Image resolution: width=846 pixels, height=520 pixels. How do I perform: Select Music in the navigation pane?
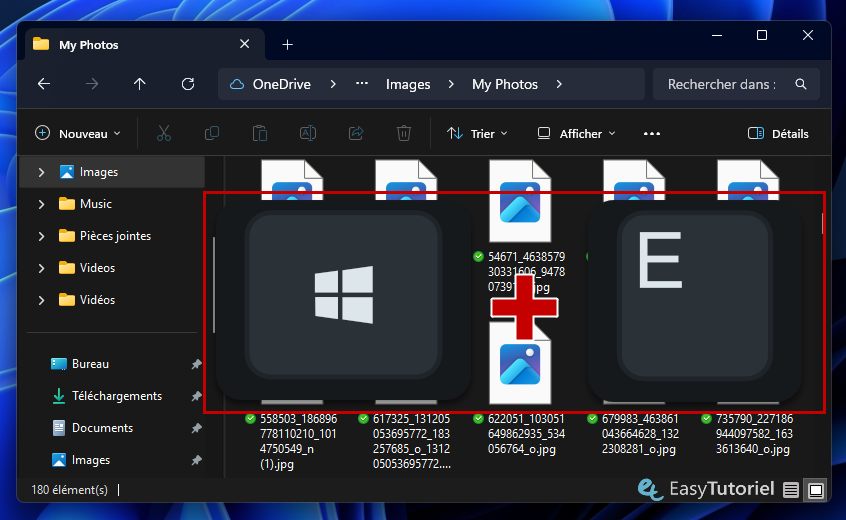pyautogui.click(x=95, y=204)
